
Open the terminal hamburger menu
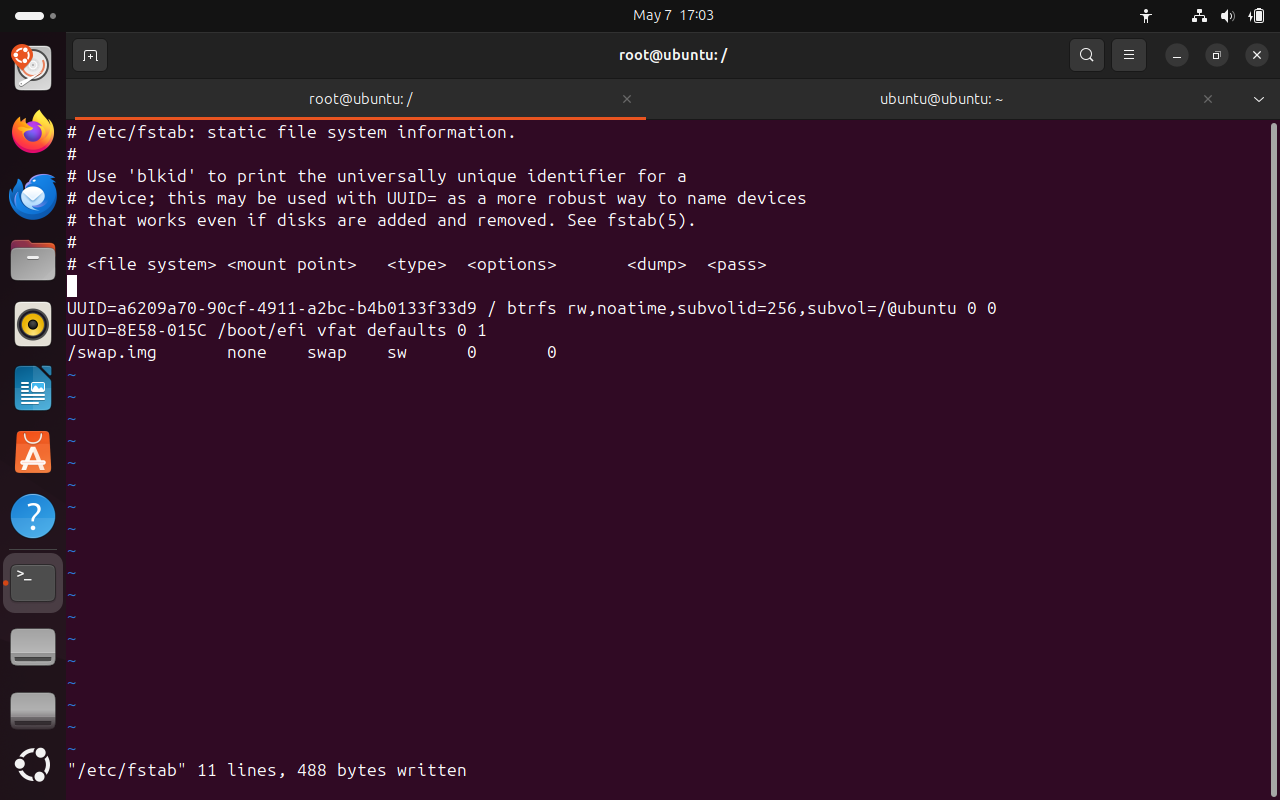pyautogui.click(x=1129, y=55)
